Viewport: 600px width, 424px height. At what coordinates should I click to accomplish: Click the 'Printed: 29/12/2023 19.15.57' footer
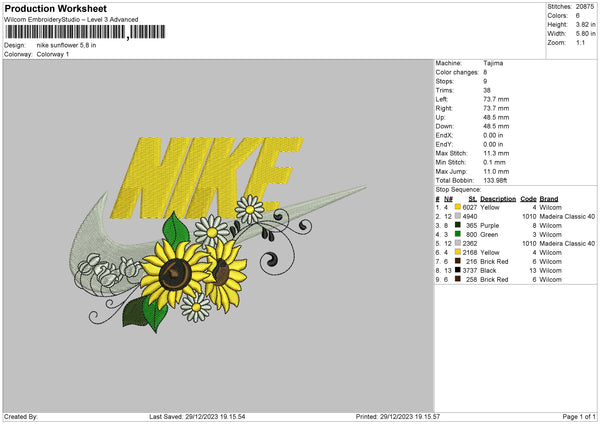(x=398, y=416)
